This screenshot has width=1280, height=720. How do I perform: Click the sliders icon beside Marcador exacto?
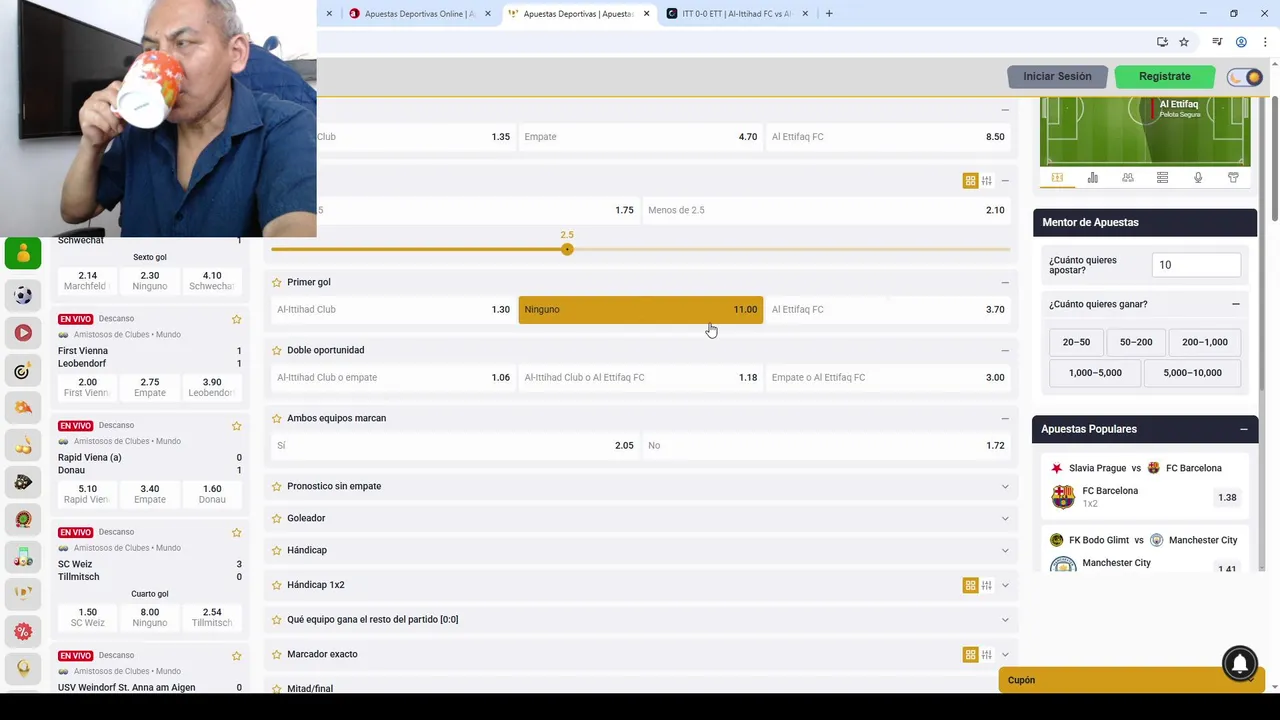986,654
